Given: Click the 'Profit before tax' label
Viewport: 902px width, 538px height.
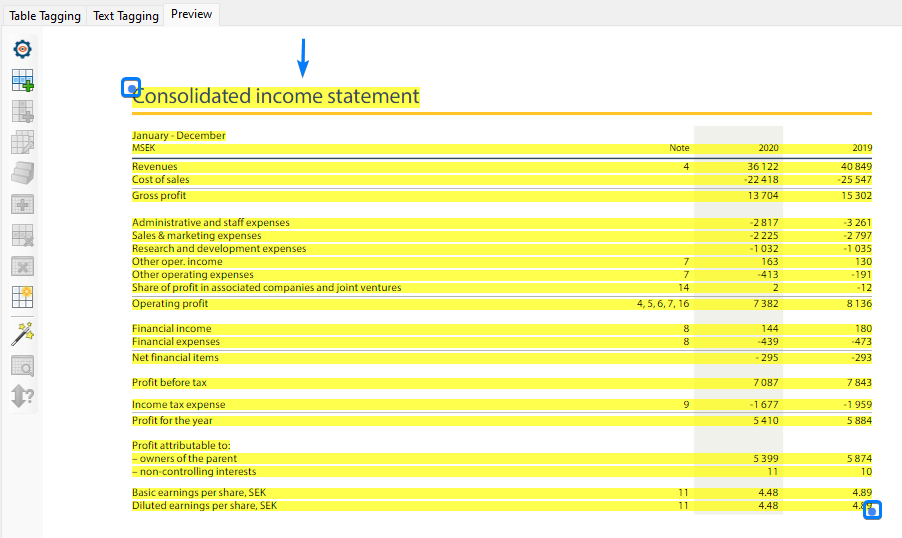Looking at the screenshot, I should tap(169, 383).
